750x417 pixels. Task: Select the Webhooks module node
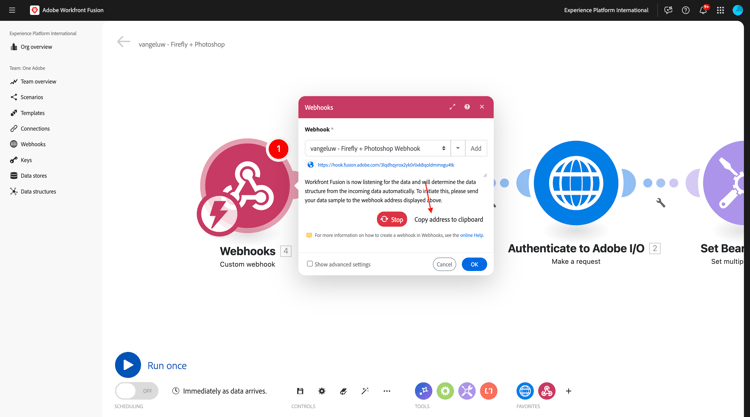[x=247, y=185]
